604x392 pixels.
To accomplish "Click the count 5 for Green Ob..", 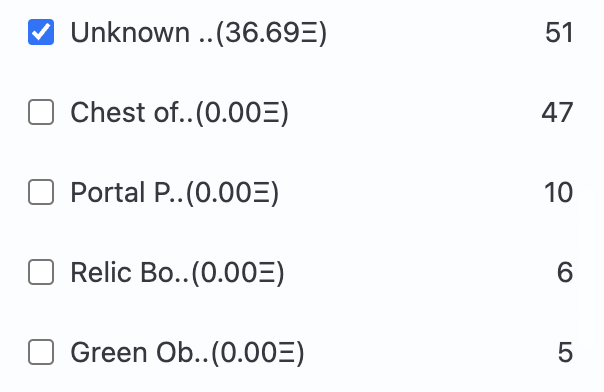I will click(x=565, y=352).
